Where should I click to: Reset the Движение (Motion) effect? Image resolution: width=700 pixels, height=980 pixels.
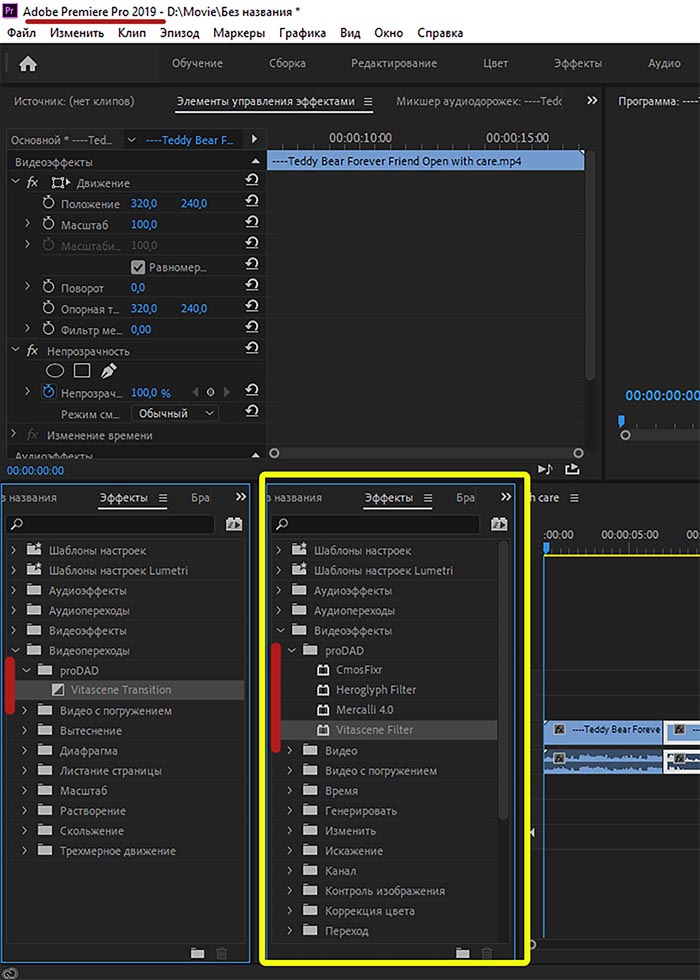point(251,181)
